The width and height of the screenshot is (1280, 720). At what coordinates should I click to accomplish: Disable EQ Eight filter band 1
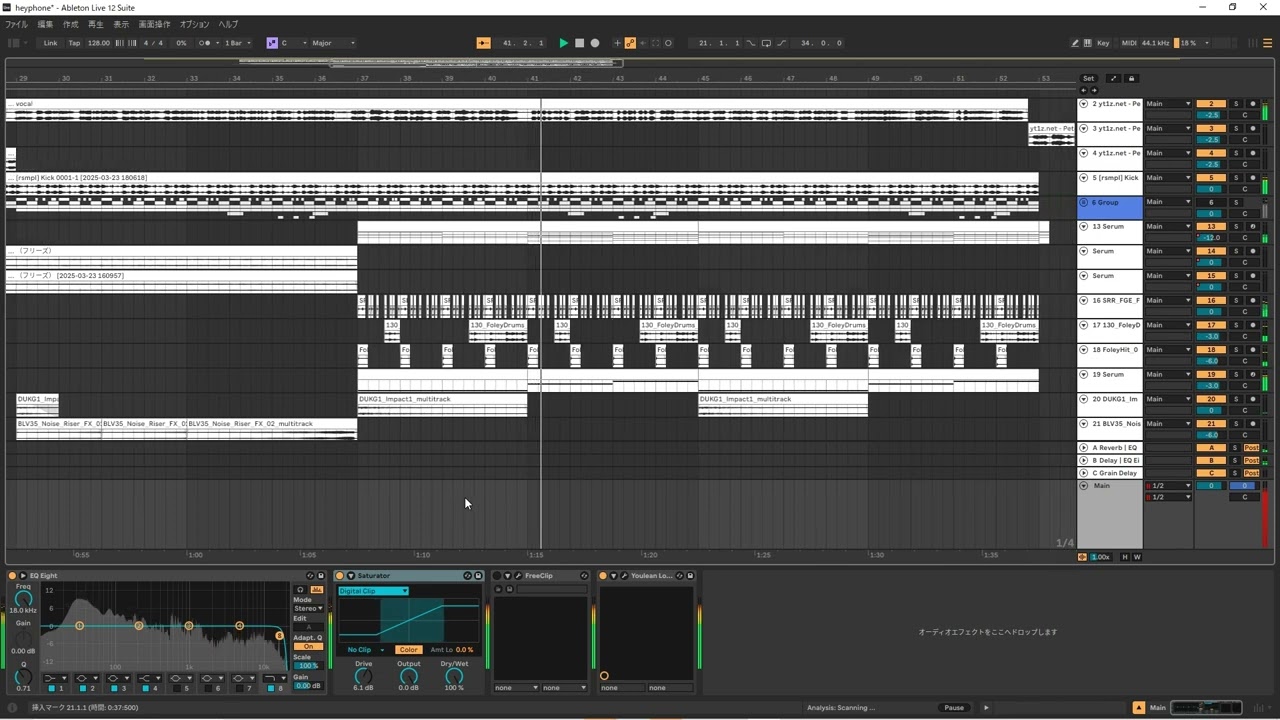click(x=52, y=689)
